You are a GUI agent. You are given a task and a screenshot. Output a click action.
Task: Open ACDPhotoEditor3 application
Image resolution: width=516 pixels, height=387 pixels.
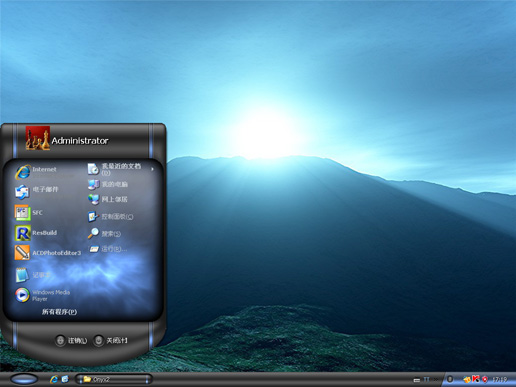(x=48, y=253)
